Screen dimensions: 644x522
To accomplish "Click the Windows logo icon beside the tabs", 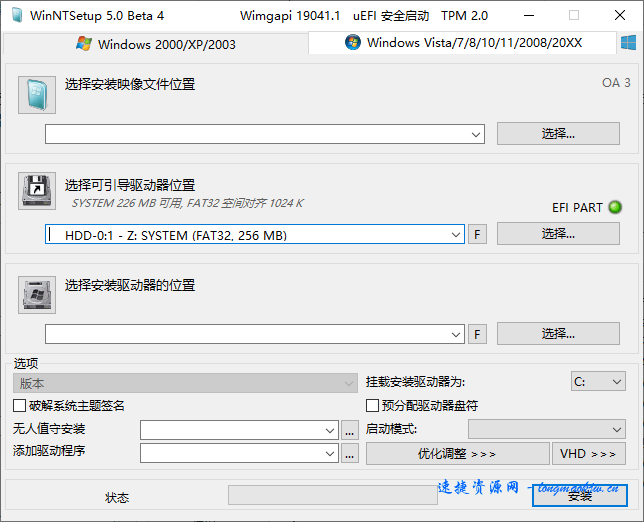I will (x=628, y=43).
